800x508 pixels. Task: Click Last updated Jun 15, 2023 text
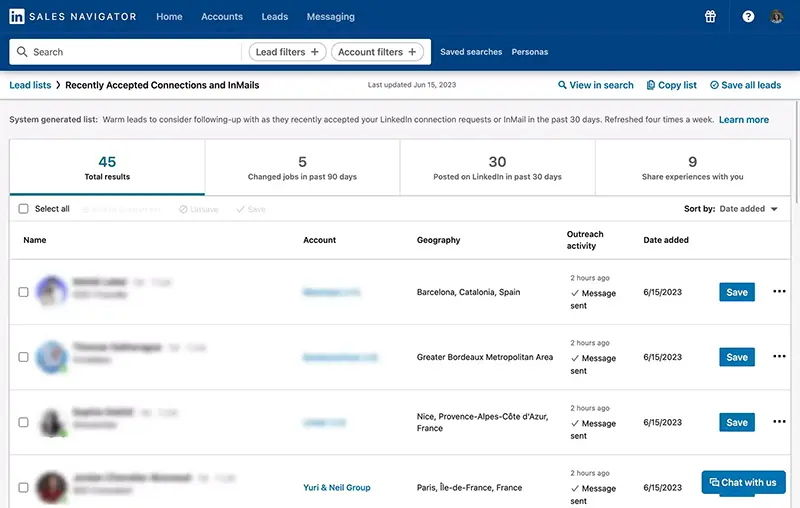tap(412, 85)
